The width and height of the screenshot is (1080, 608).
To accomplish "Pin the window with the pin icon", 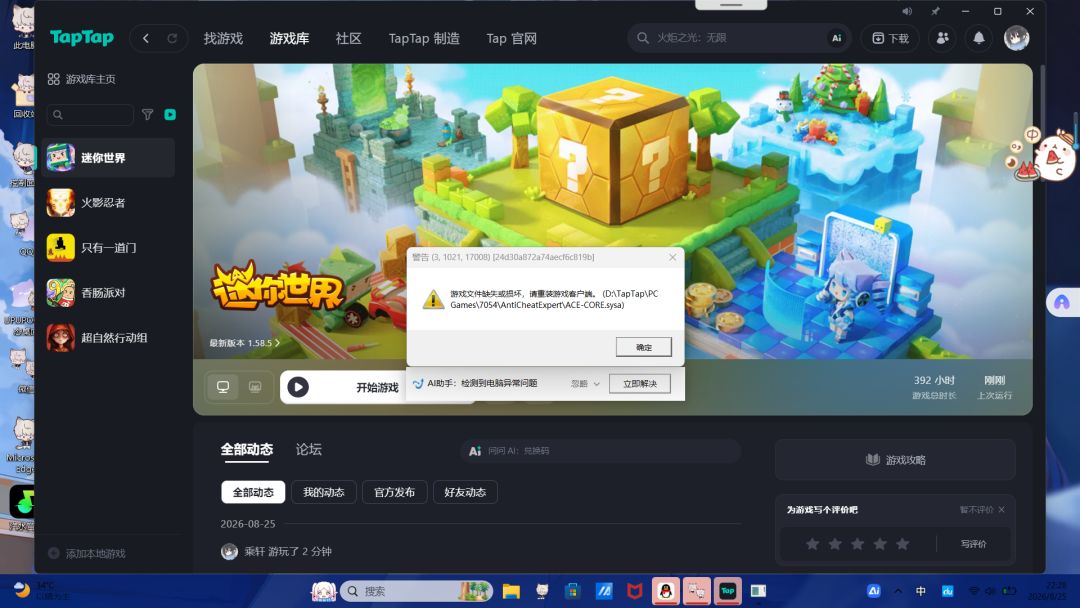I will (x=935, y=12).
